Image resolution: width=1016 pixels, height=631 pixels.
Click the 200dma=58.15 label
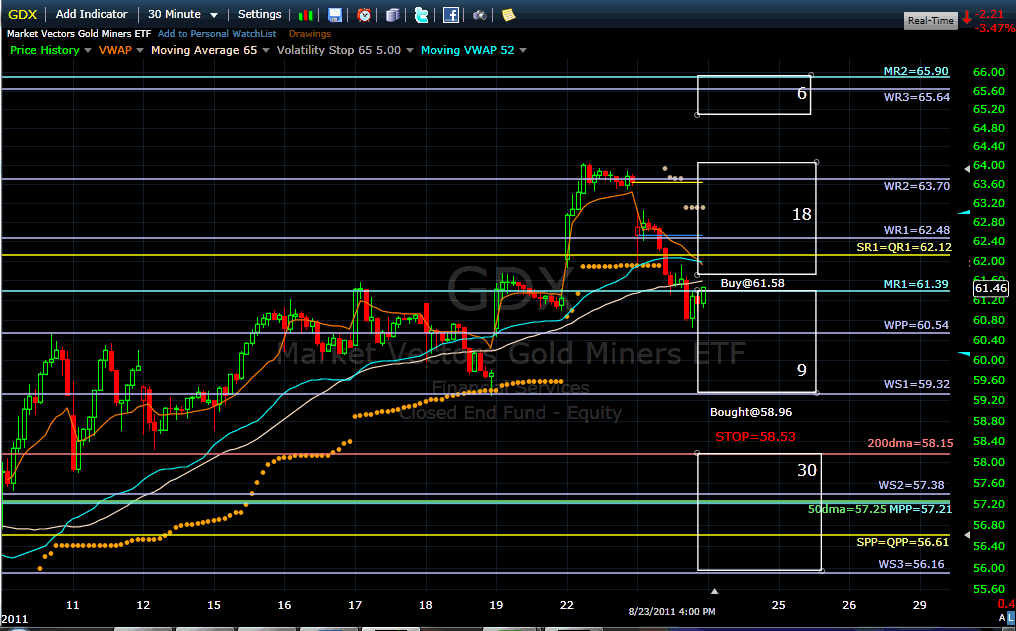pyautogui.click(x=910, y=443)
